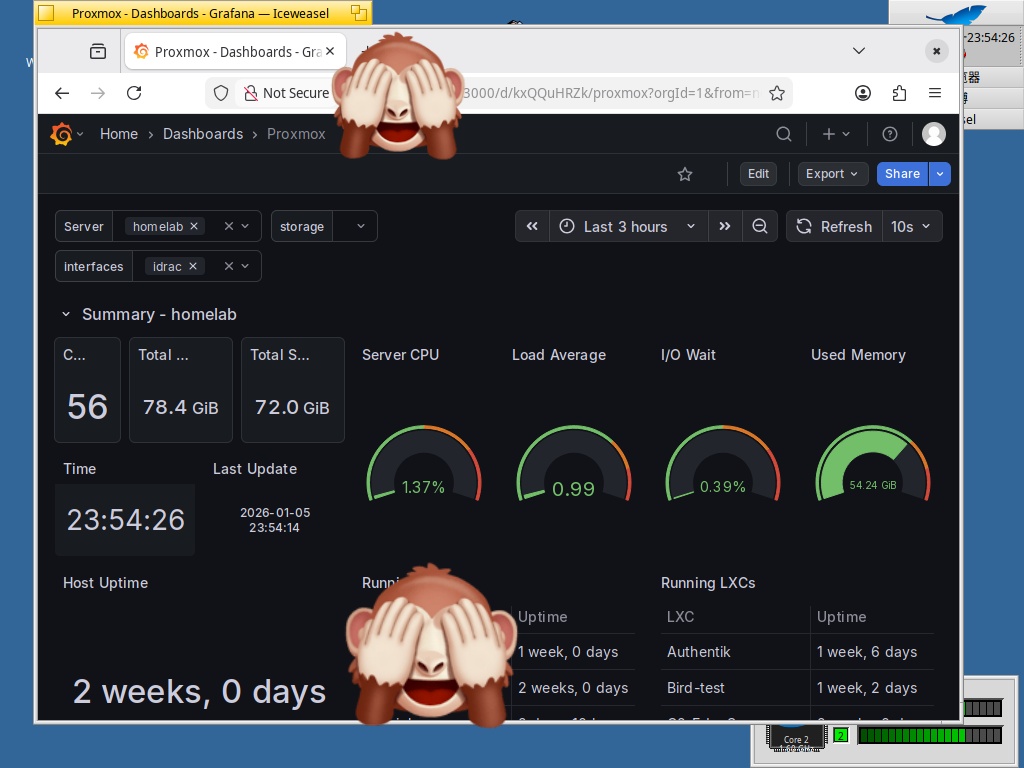The image size is (1024, 768).
Task: Click the Proxmox breadcrumb
Action: pos(296,134)
